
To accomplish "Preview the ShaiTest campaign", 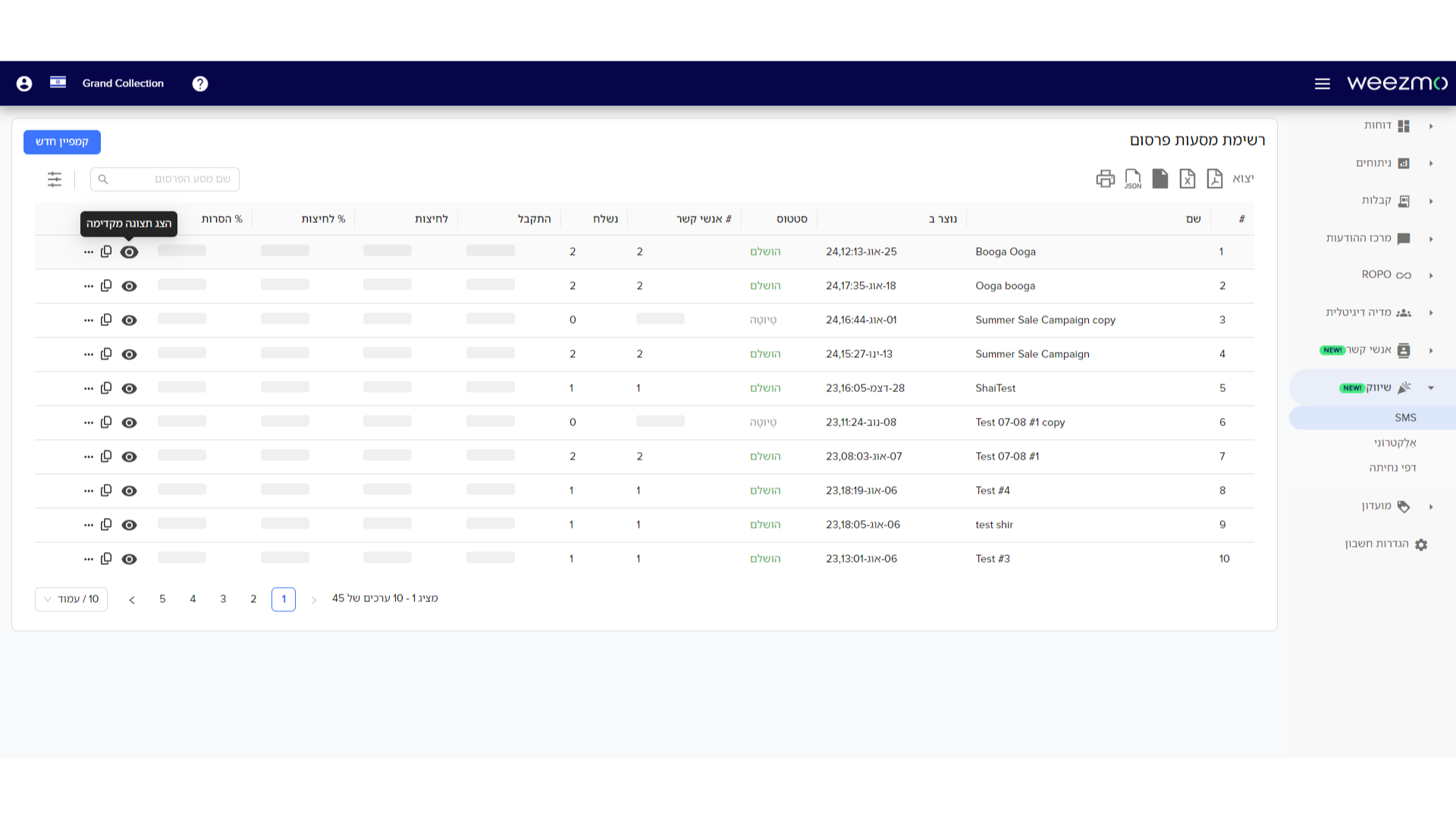I will click(130, 388).
